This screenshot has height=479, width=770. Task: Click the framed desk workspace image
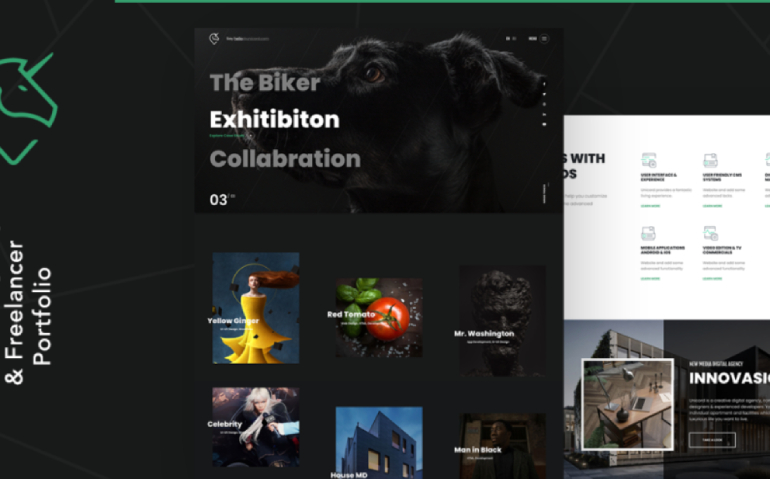[x=628, y=404]
